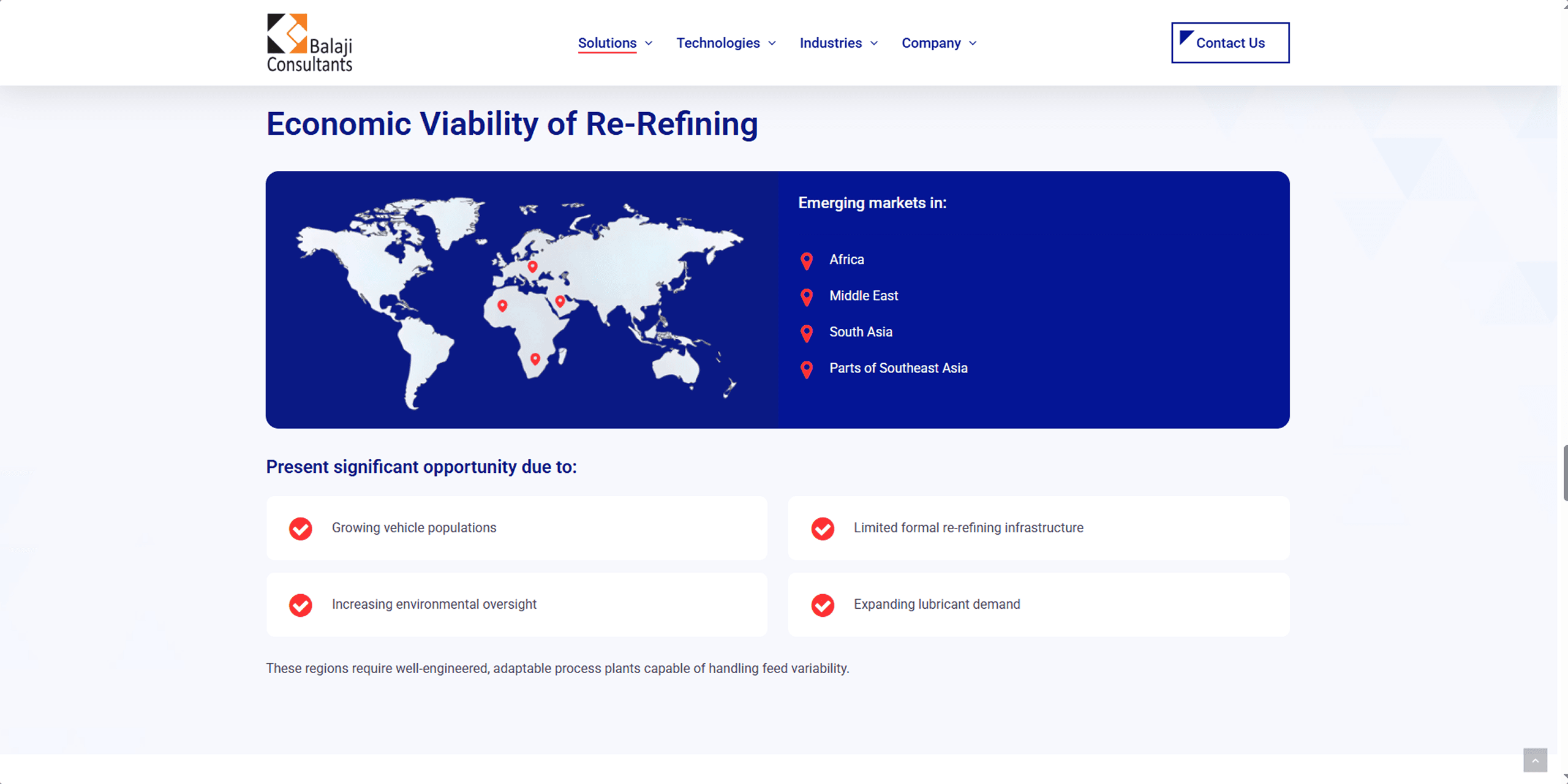Click the pin beside Parts of Southeast Asia

[x=807, y=369]
